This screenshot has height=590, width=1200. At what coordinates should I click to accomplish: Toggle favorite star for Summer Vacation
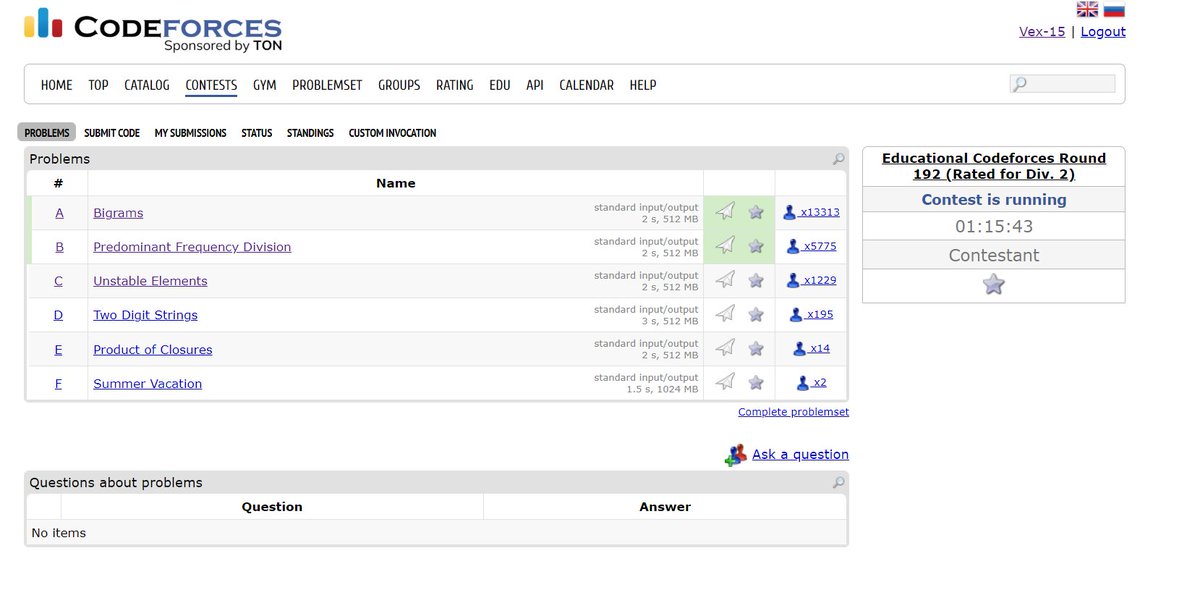pyautogui.click(x=756, y=382)
